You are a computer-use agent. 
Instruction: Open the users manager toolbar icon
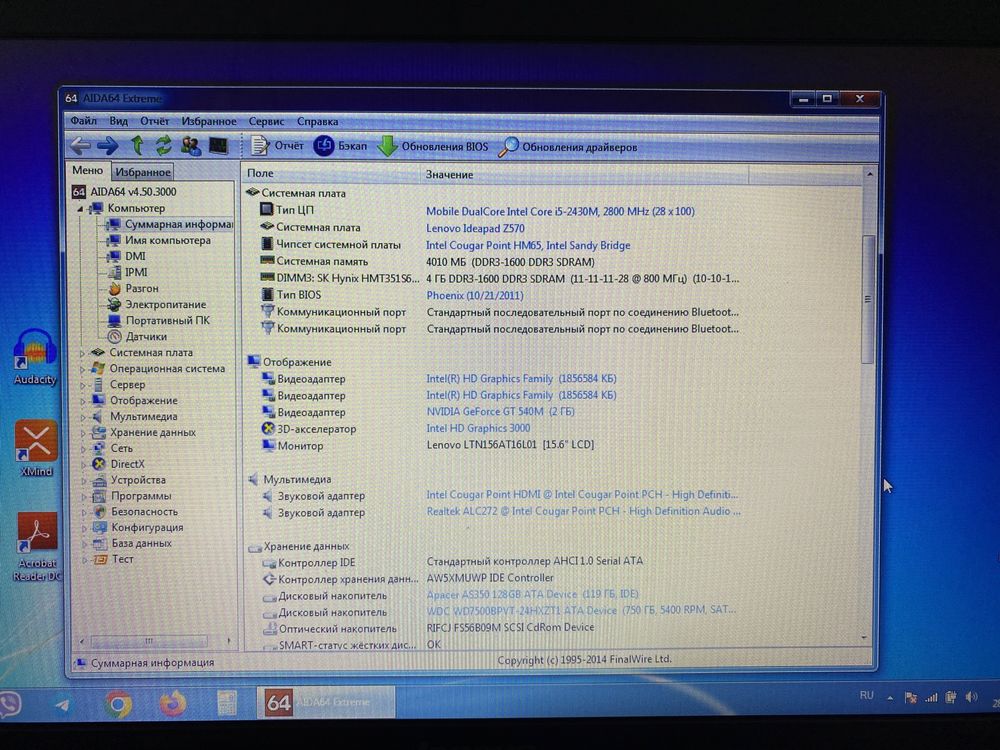pyautogui.click(x=191, y=146)
